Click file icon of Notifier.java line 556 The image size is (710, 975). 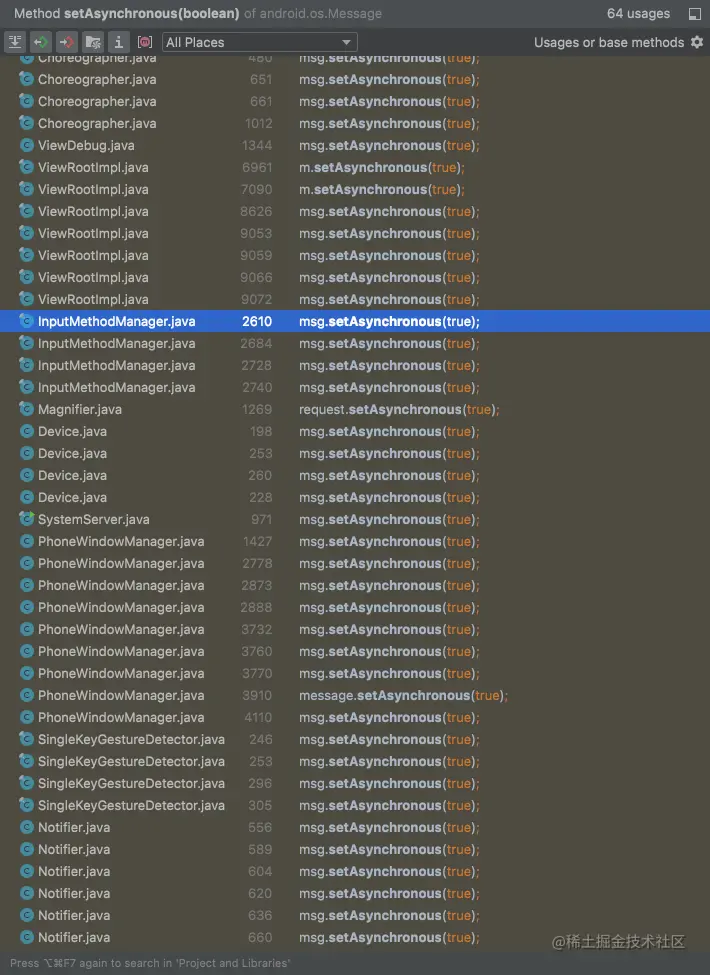(x=26, y=827)
